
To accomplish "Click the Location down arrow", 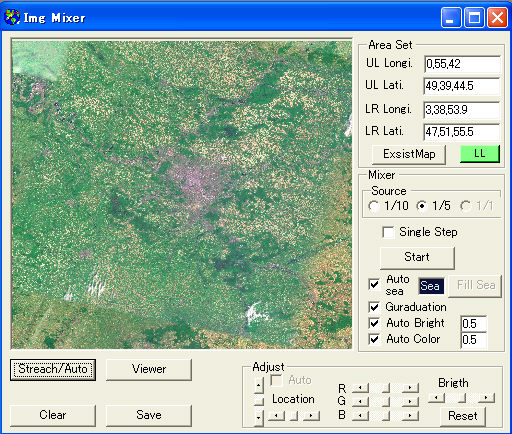I will (x=259, y=418).
